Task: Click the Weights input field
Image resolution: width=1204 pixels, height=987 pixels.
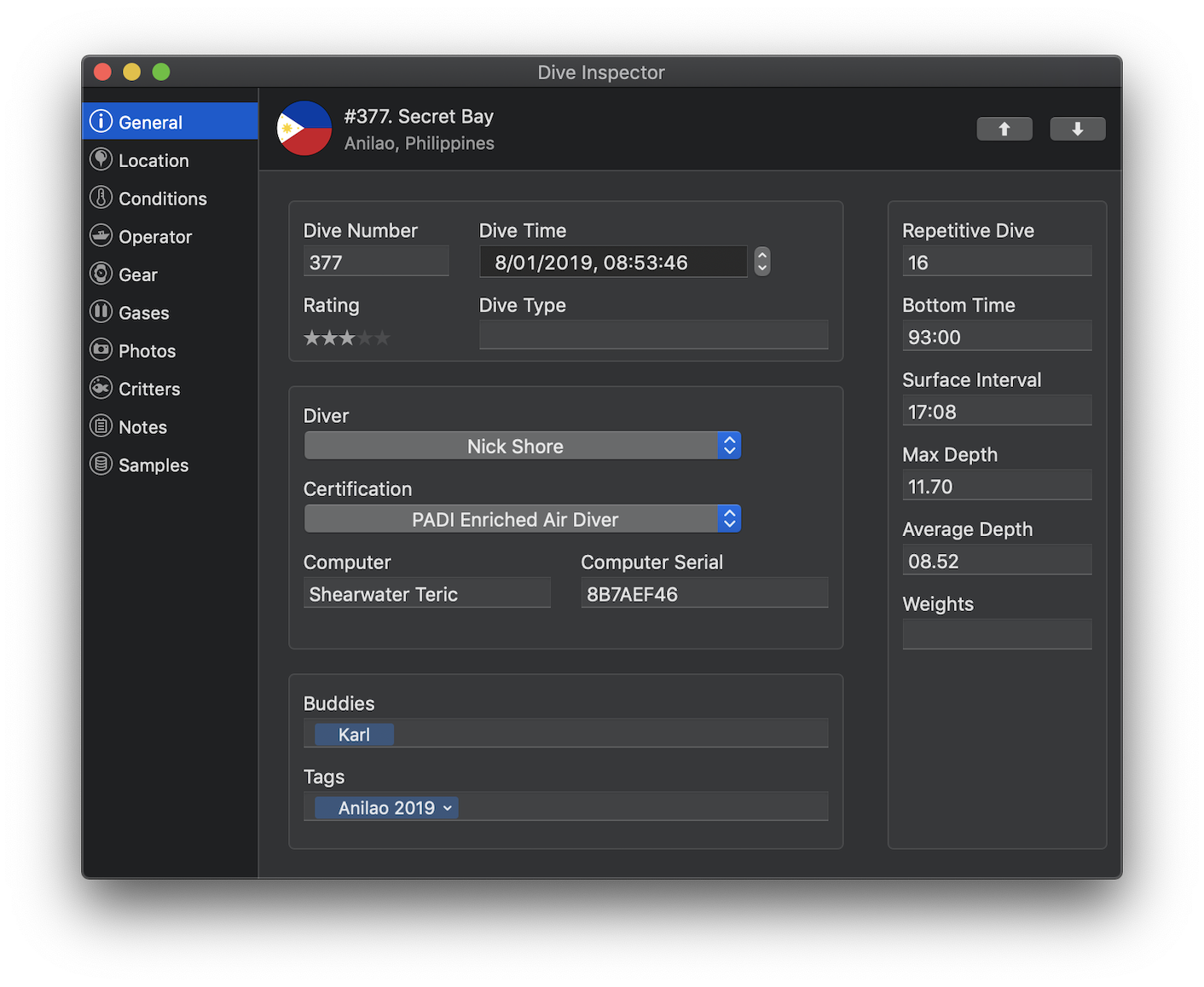Action: click(x=996, y=634)
